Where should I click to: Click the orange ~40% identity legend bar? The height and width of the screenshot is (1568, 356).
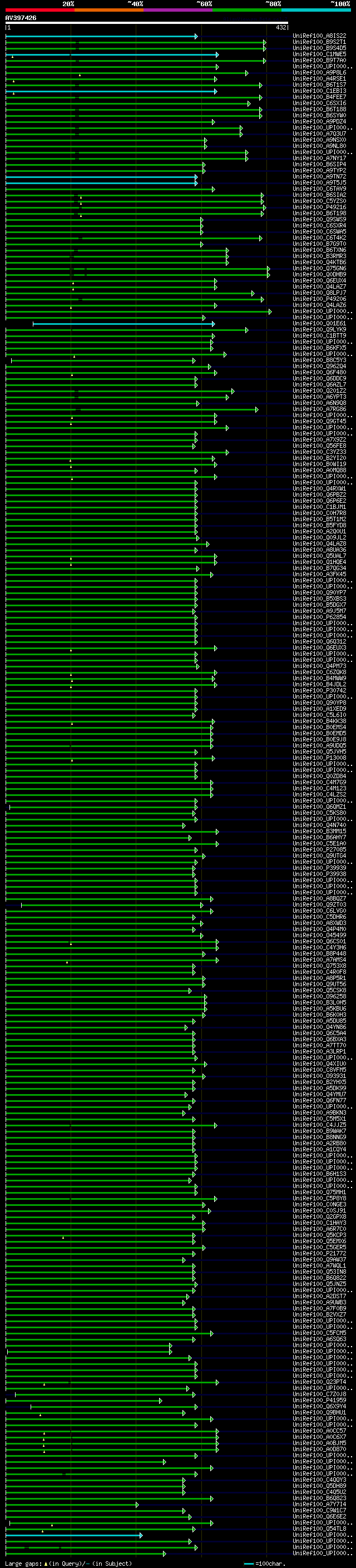(x=109, y=11)
